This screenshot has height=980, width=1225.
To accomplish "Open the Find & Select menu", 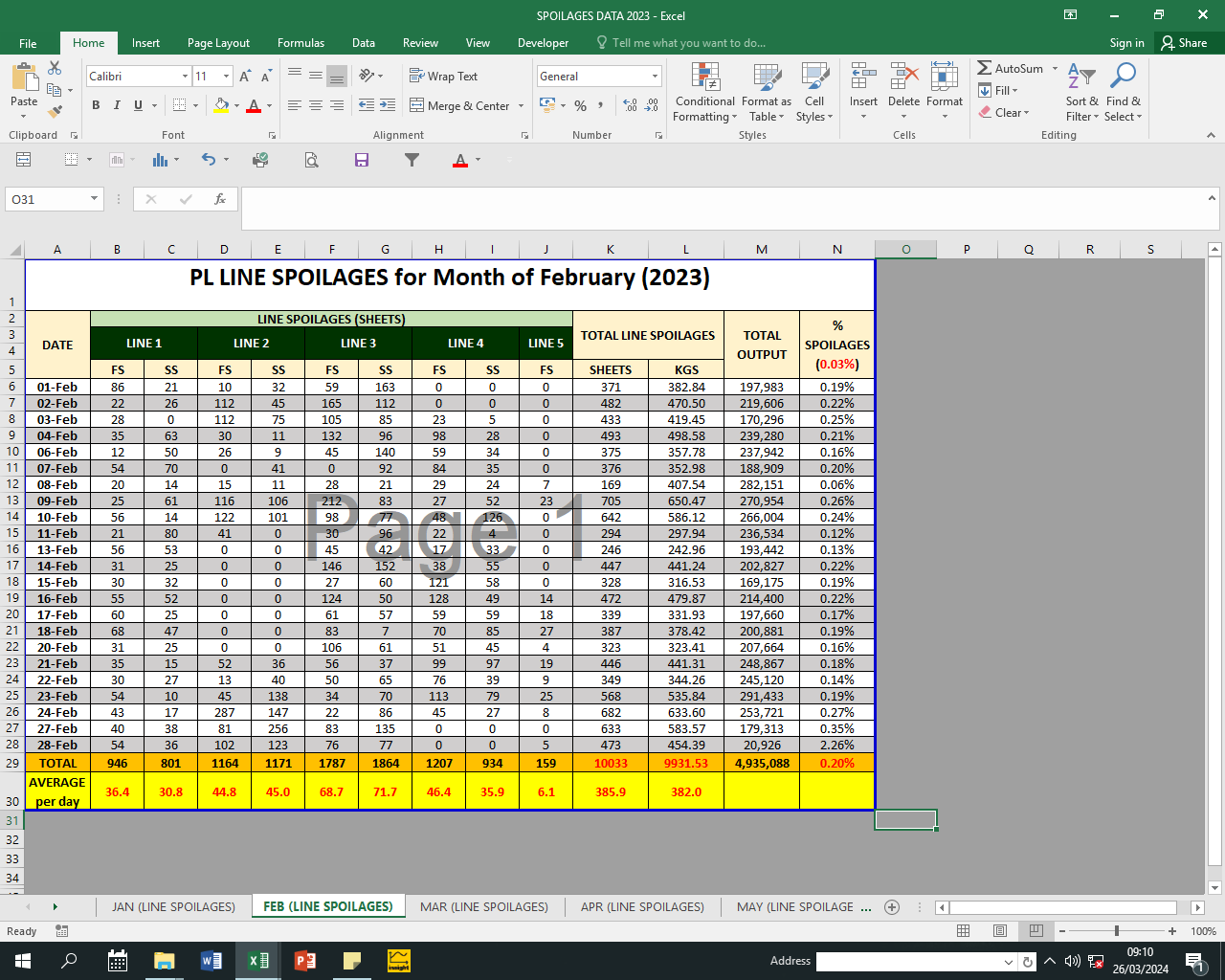I will (1124, 93).
